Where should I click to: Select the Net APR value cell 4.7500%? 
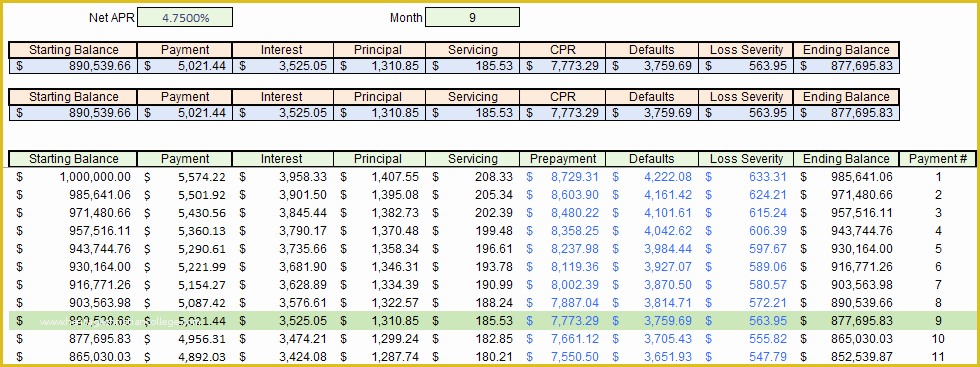pyautogui.click(x=185, y=18)
